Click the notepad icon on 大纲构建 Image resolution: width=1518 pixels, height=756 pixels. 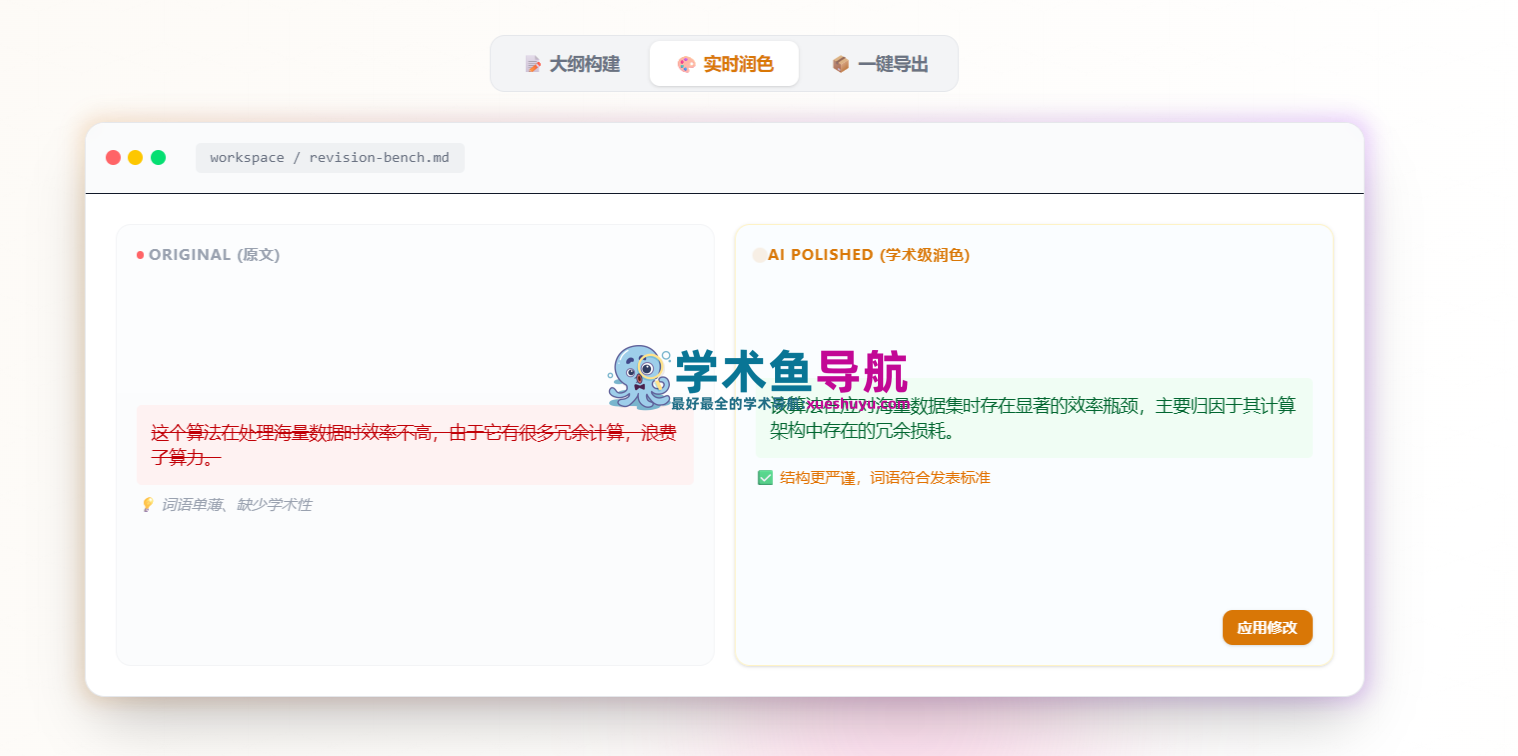pos(533,64)
